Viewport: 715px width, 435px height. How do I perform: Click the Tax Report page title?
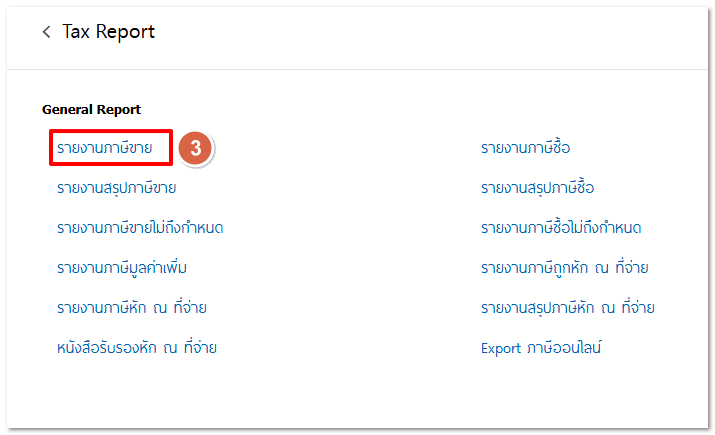click(109, 32)
